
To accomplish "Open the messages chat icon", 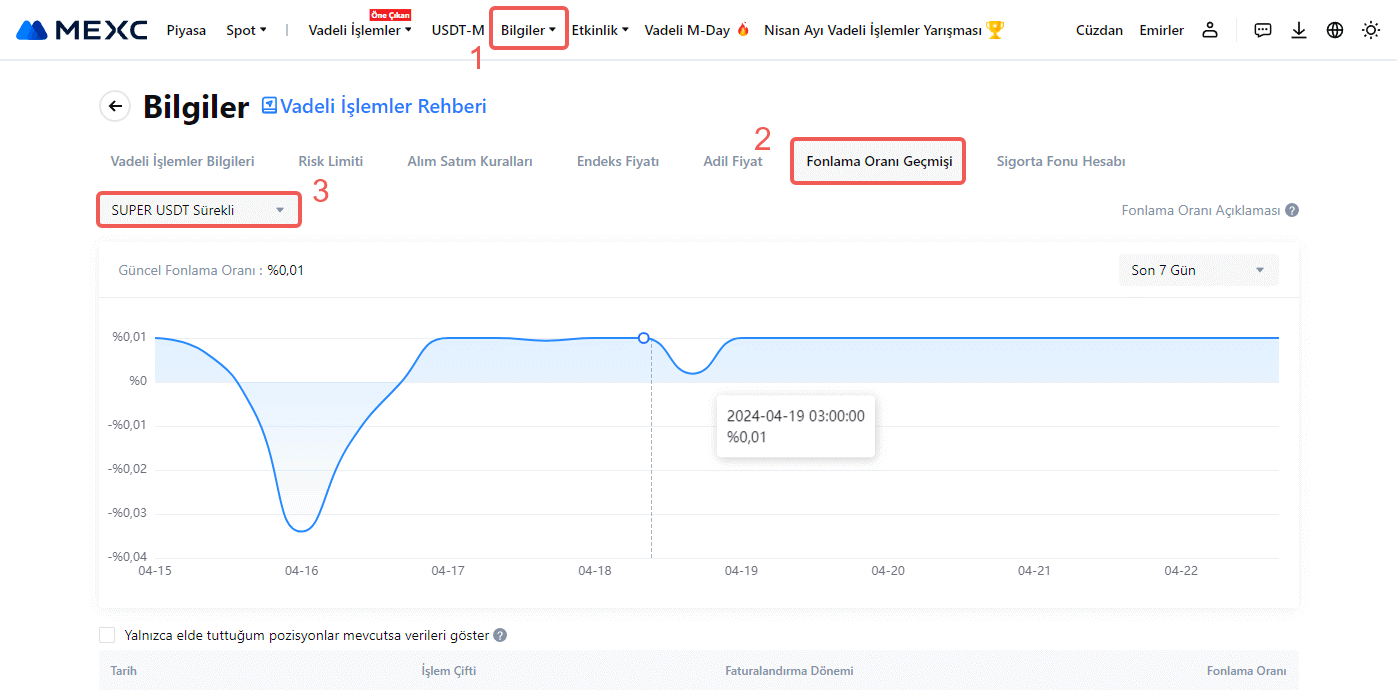I will tap(1263, 30).
